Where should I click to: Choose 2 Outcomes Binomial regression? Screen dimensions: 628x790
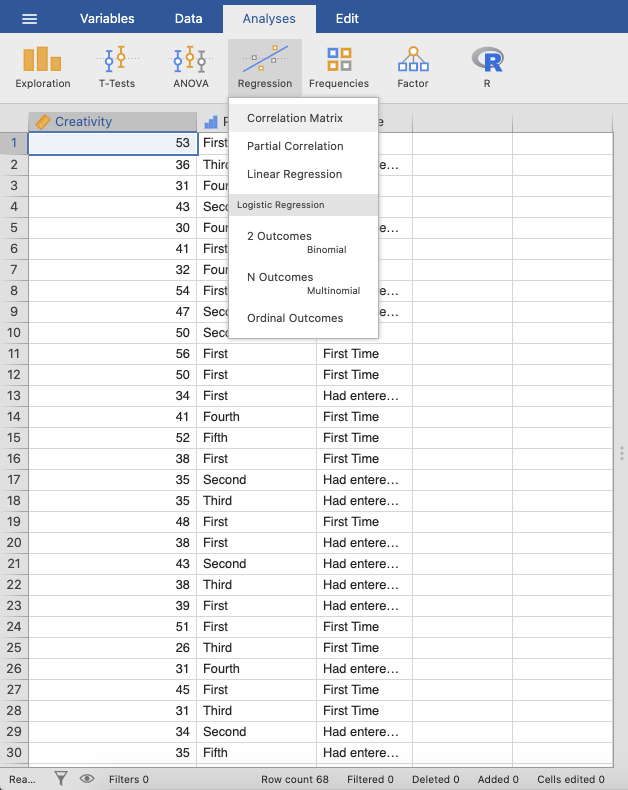[x=303, y=242]
